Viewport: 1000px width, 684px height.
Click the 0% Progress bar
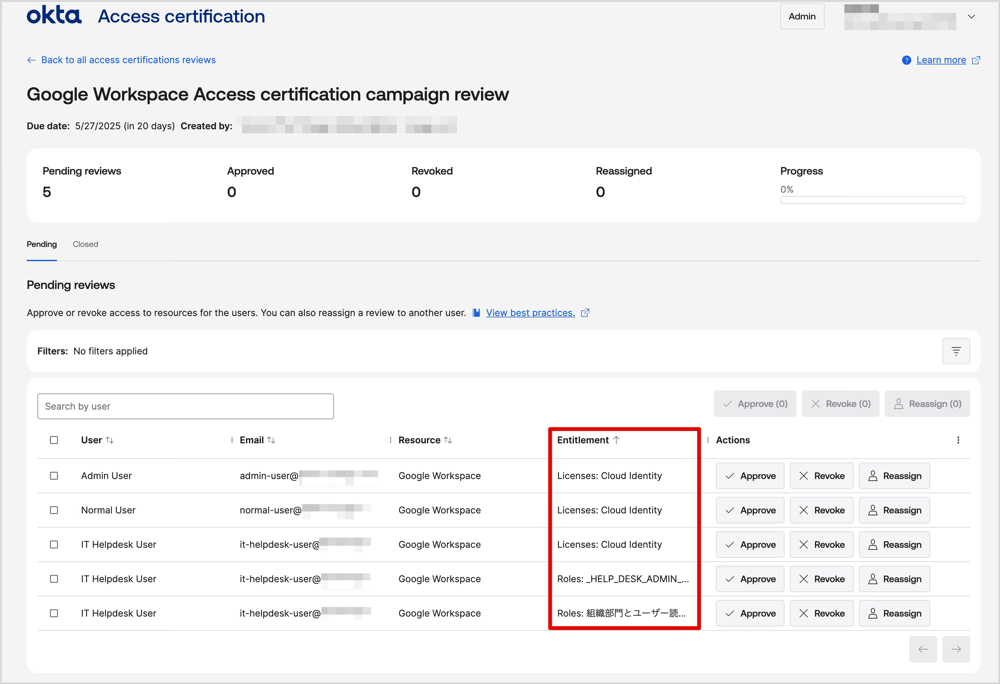click(872, 200)
